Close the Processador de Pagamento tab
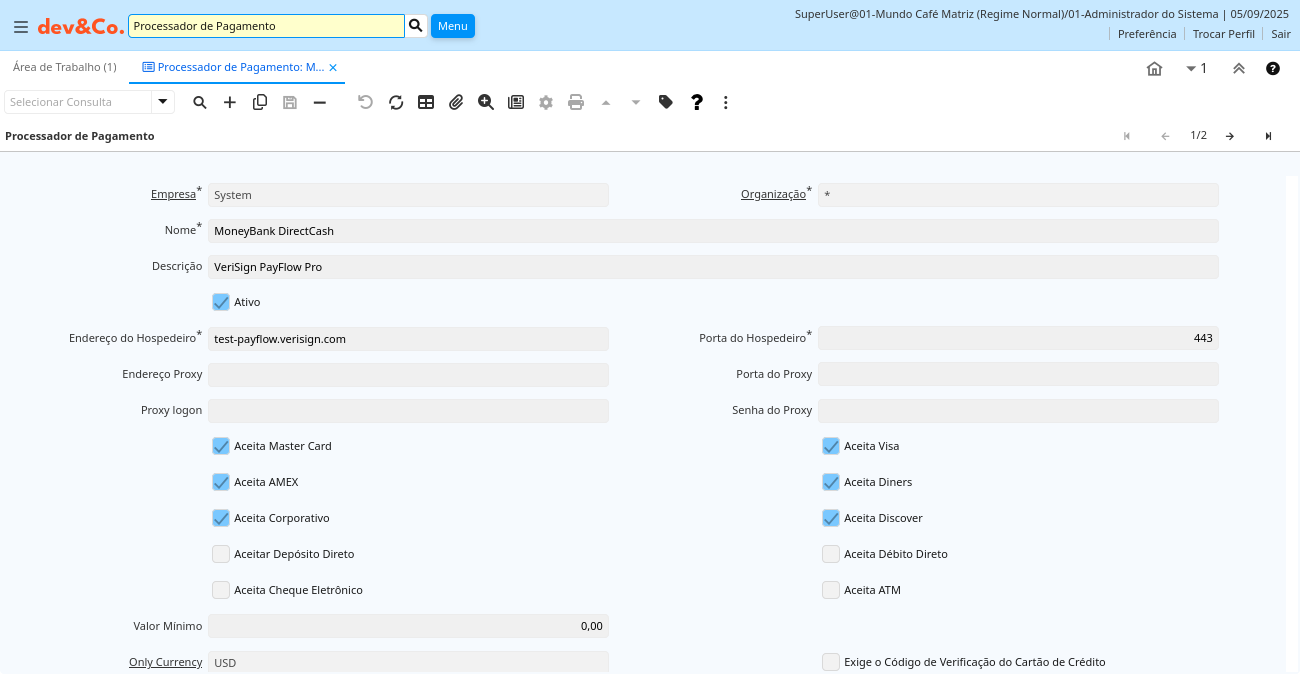1300x674 pixels. click(x=334, y=67)
